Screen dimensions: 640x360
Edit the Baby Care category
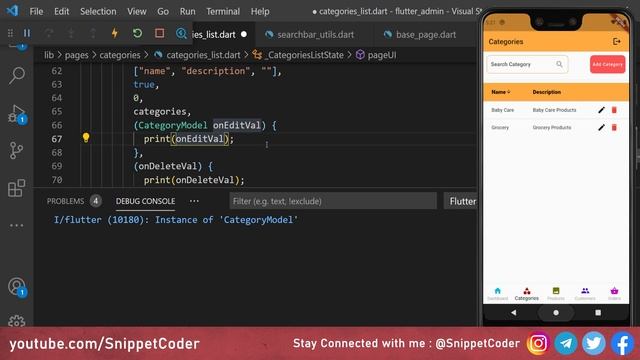[601, 110]
